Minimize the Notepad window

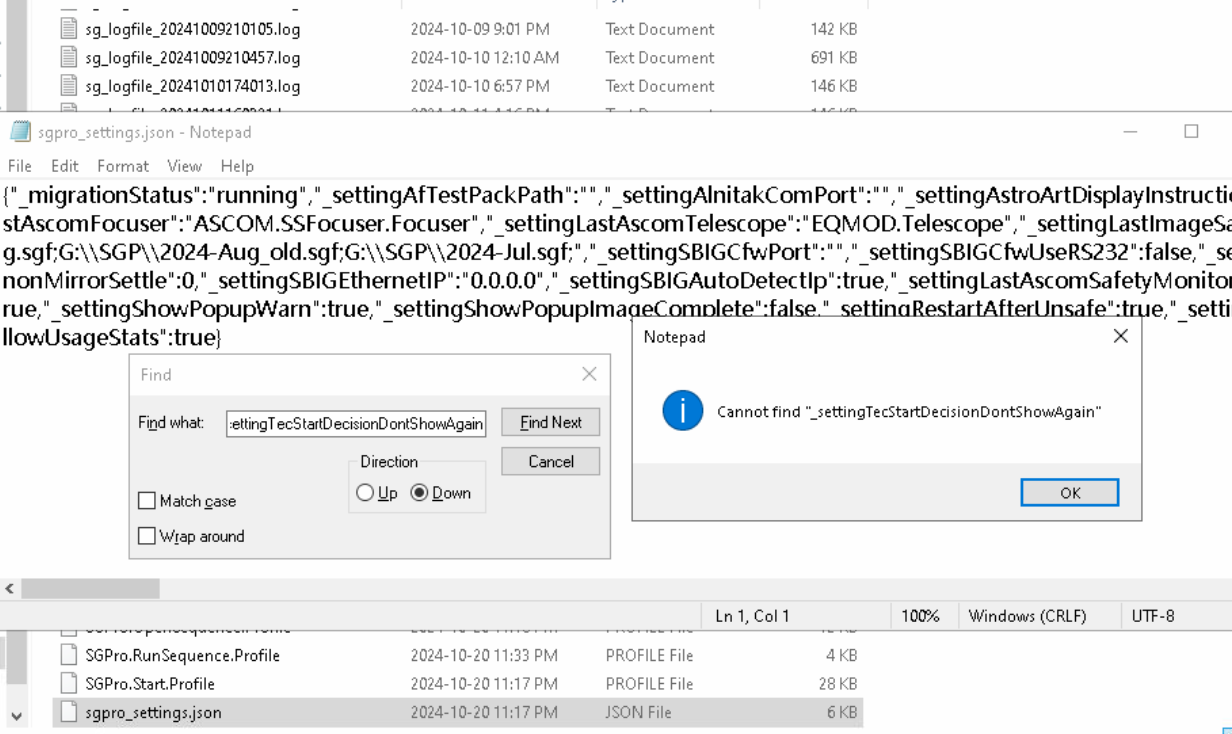click(x=1129, y=132)
